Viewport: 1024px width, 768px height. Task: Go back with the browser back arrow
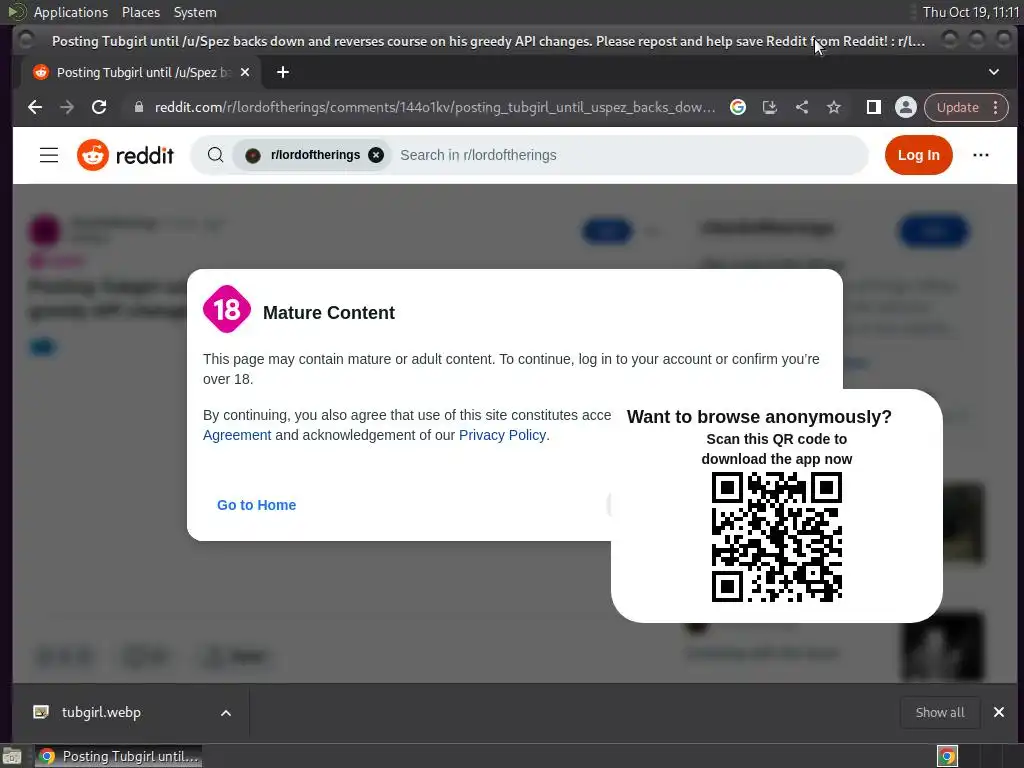[x=35, y=107]
